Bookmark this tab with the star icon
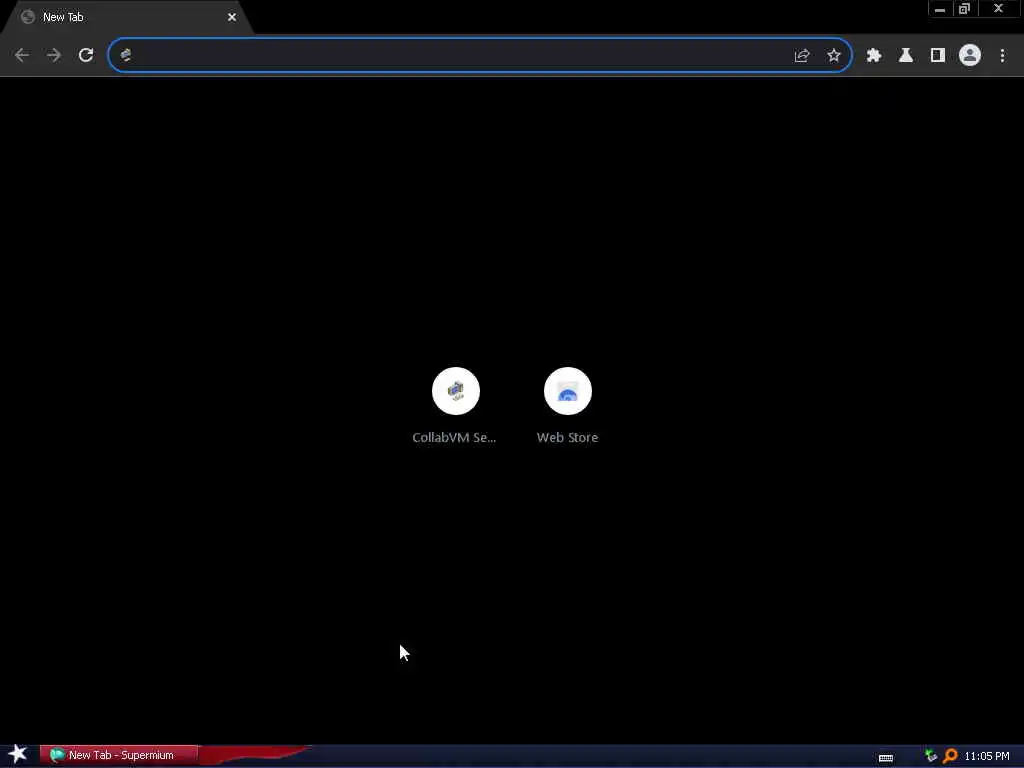Viewport: 1024px width, 768px height. [834, 56]
